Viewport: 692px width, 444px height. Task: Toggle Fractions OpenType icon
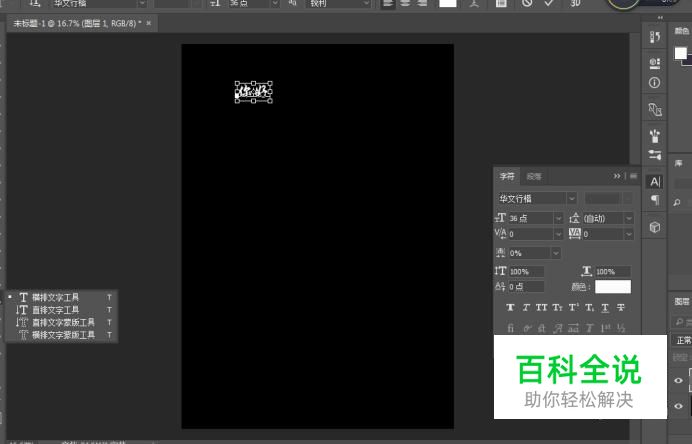[621, 328]
